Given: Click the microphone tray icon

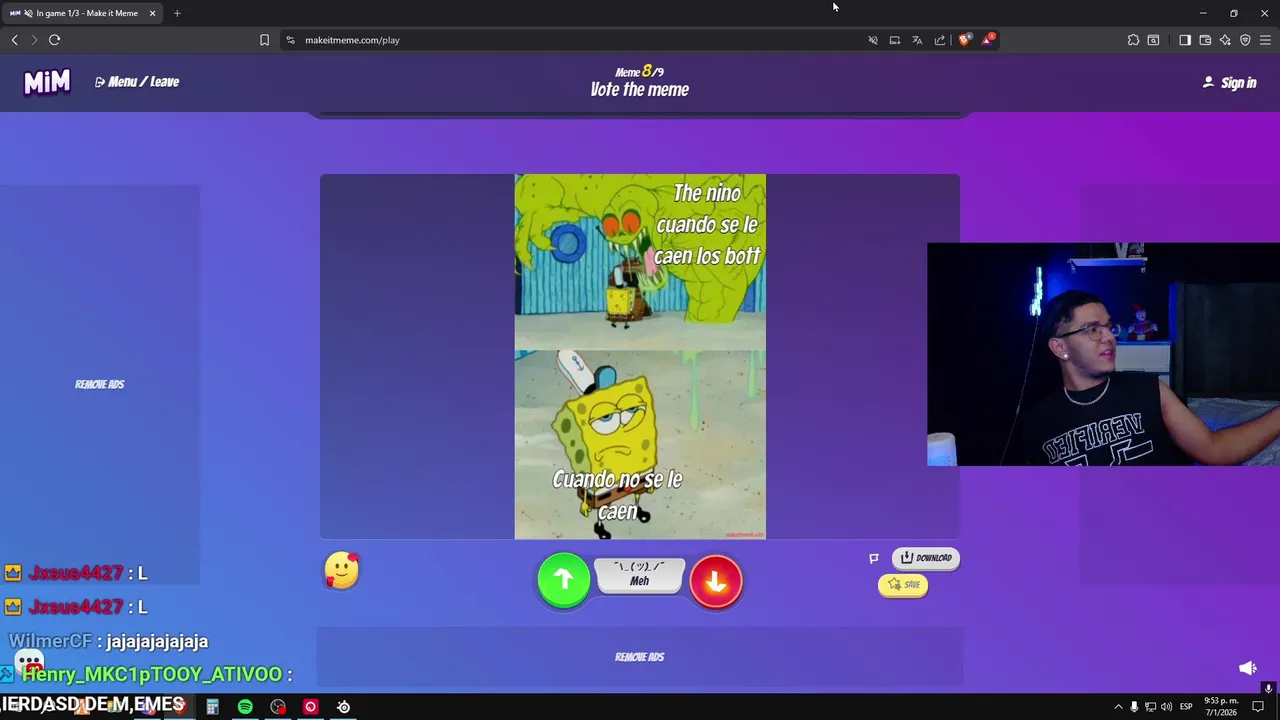Looking at the screenshot, I should (1134, 707).
